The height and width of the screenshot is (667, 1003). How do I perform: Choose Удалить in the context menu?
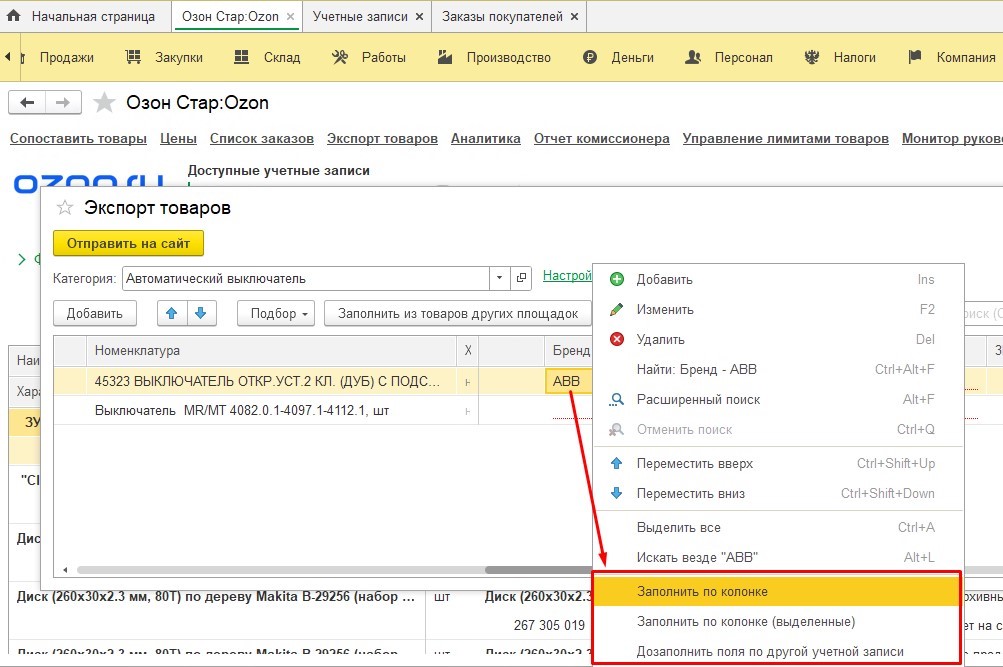click(x=778, y=340)
